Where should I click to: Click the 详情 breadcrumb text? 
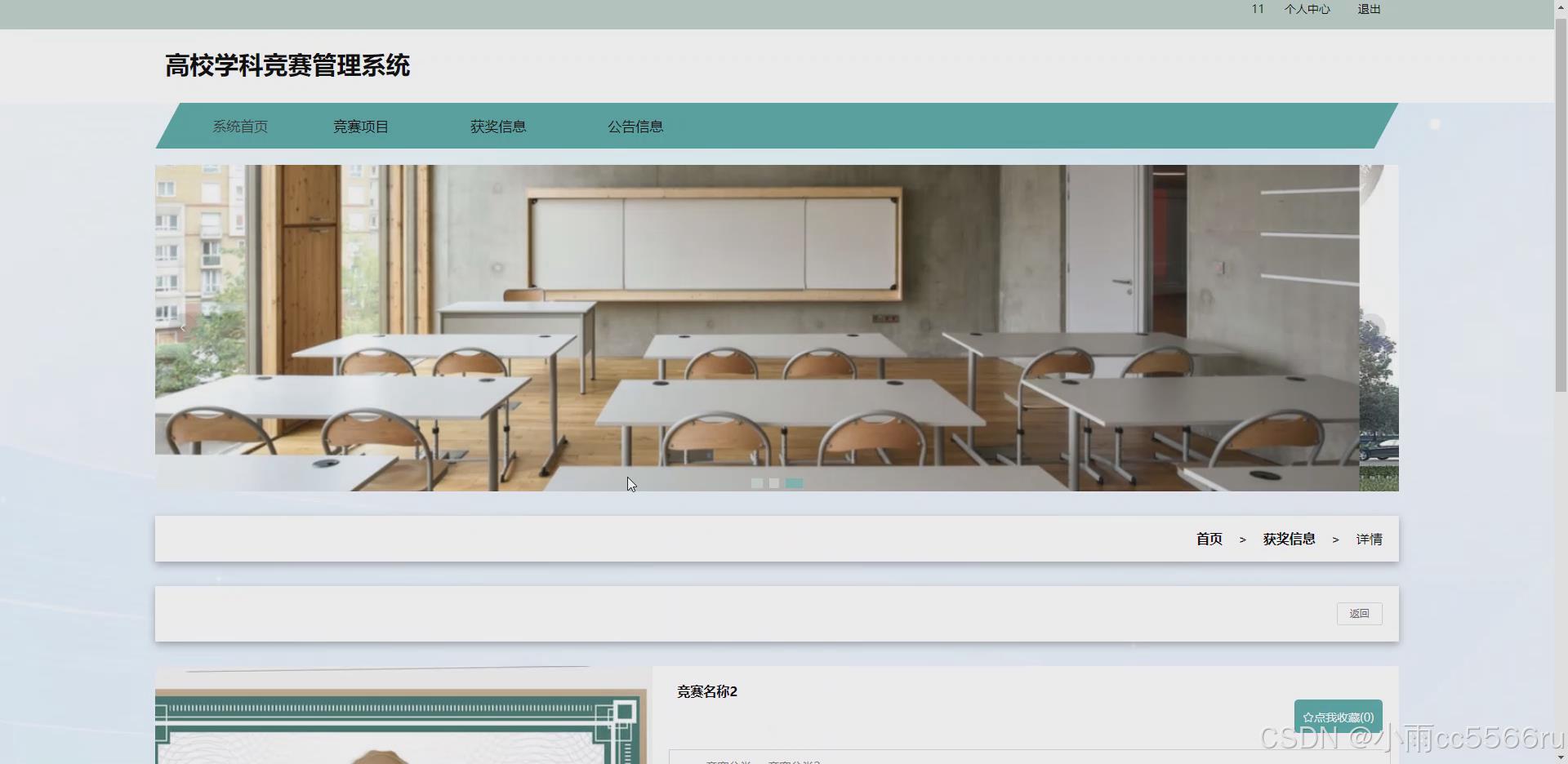click(1369, 539)
